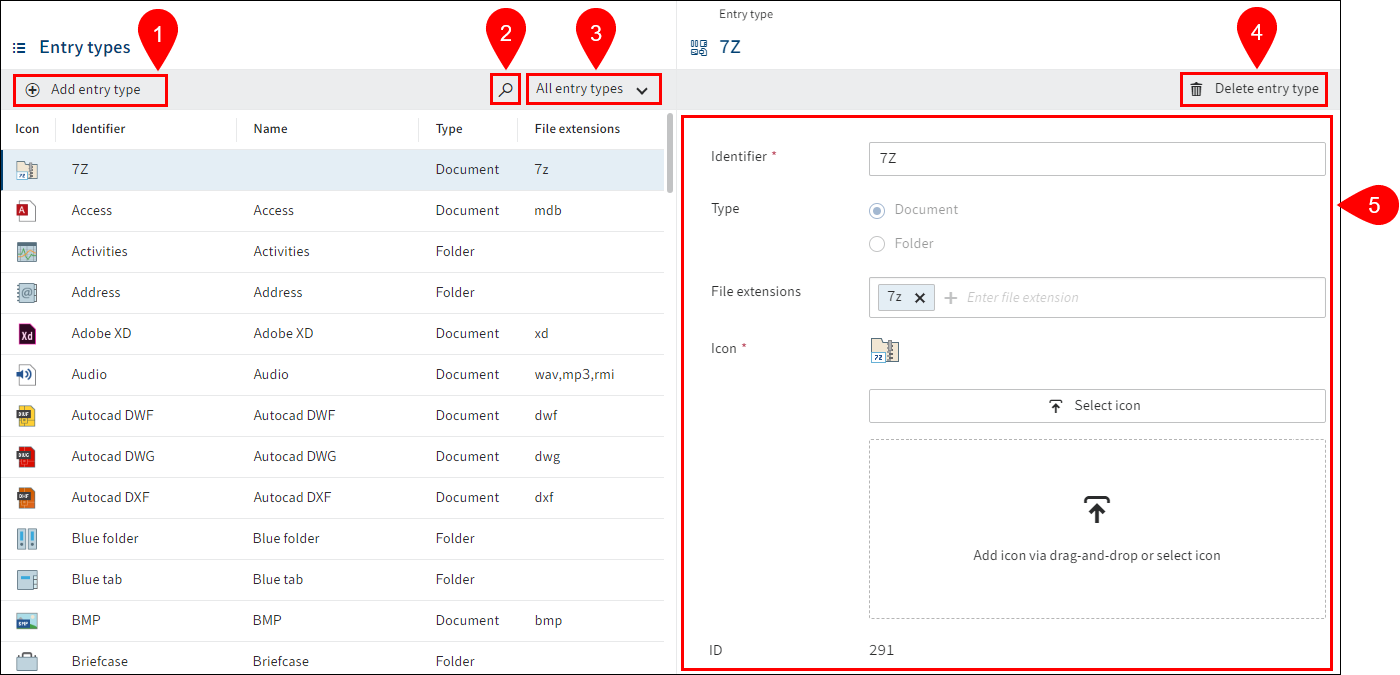Image resolution: width=1400 pixels, height=675 pixels.
Task: Select the Address identifier cell
Action: (x=96, y=293)
